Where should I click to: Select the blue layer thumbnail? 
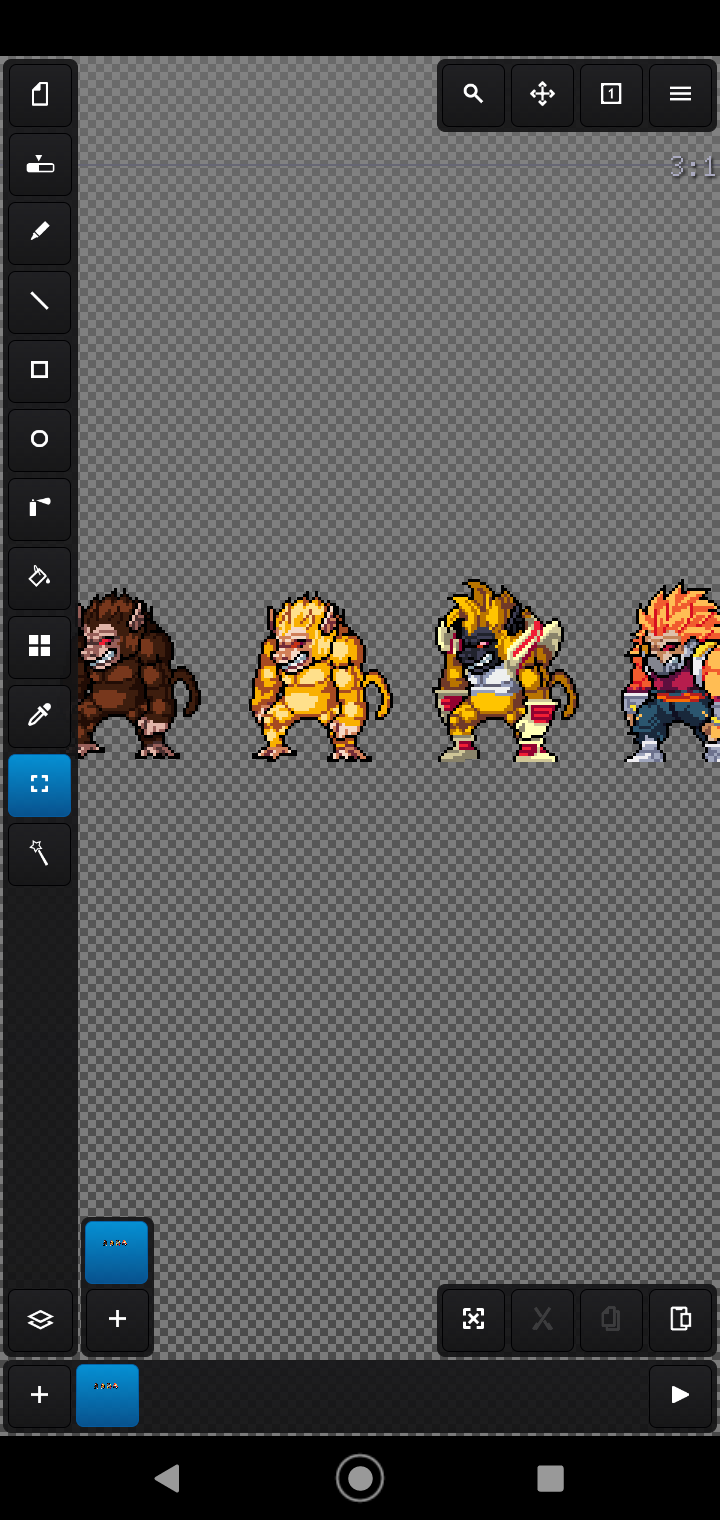tap(117, 1252)
